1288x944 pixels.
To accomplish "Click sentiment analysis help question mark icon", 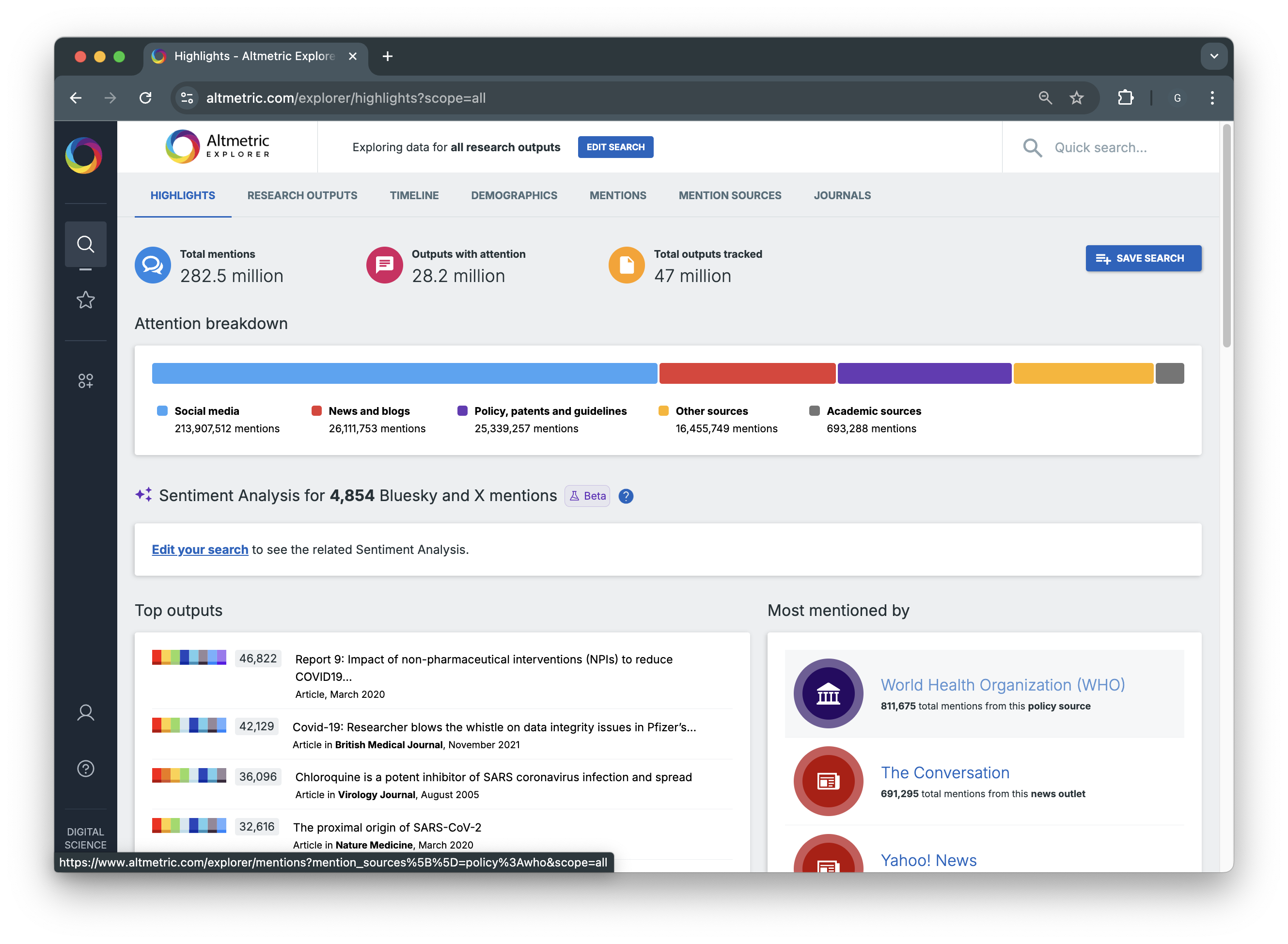I will (626, 496).
